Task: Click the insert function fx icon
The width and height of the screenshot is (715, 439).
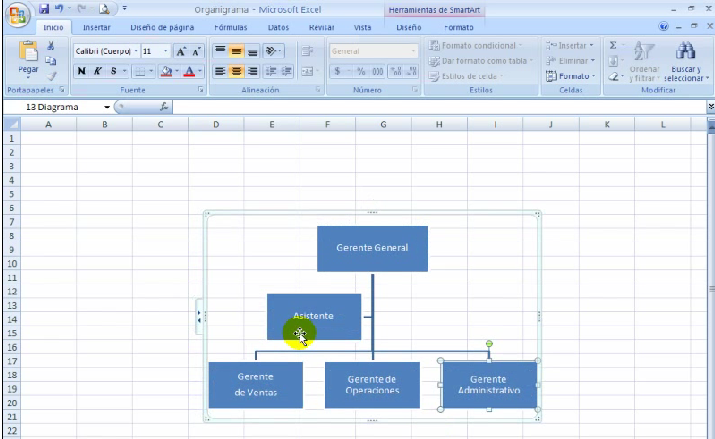Action: click(x=163, y=106)
